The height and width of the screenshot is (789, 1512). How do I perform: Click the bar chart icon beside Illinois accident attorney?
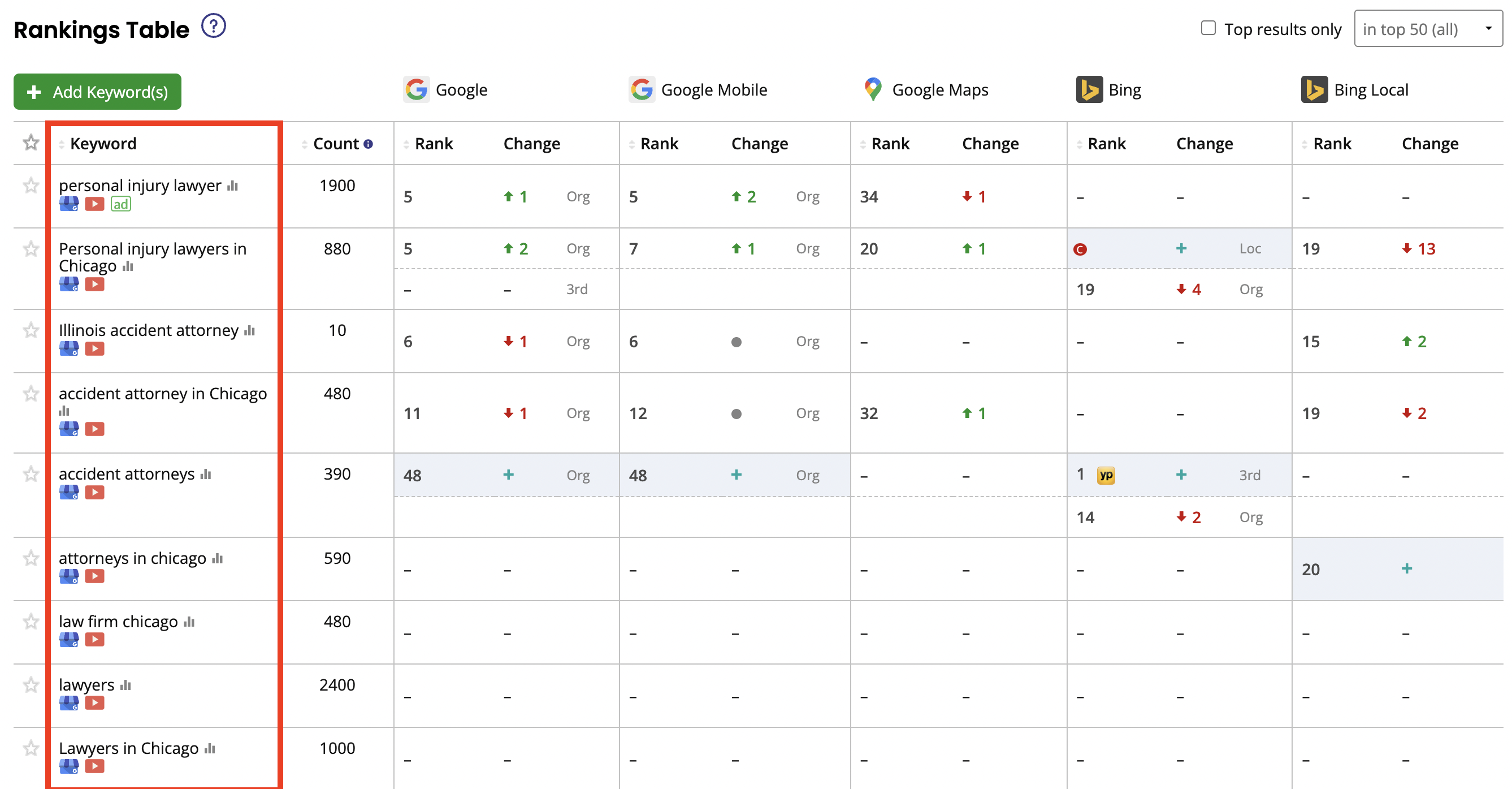(x=249, y=331)
